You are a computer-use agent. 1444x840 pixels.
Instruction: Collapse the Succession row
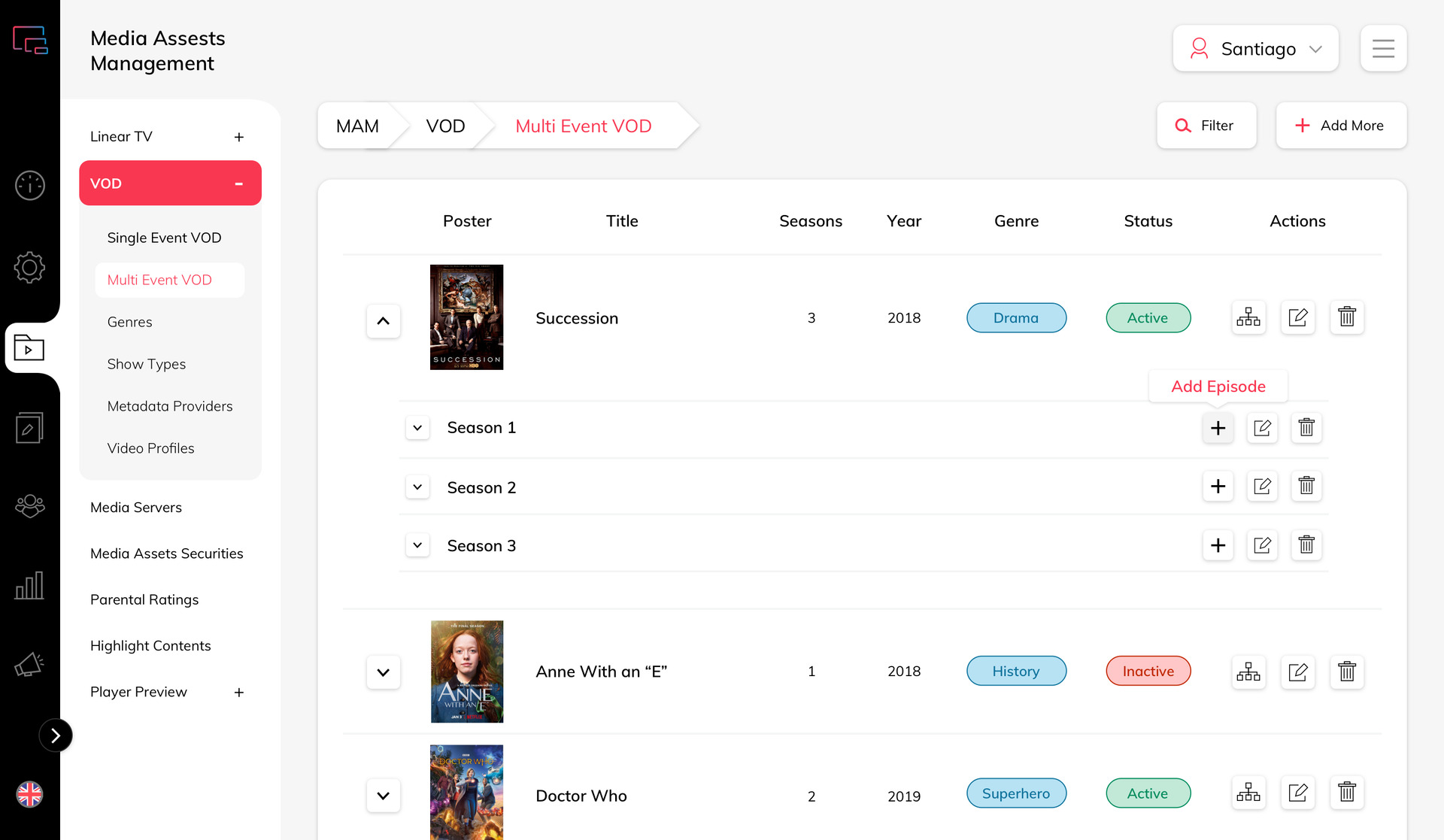point(383,321)
